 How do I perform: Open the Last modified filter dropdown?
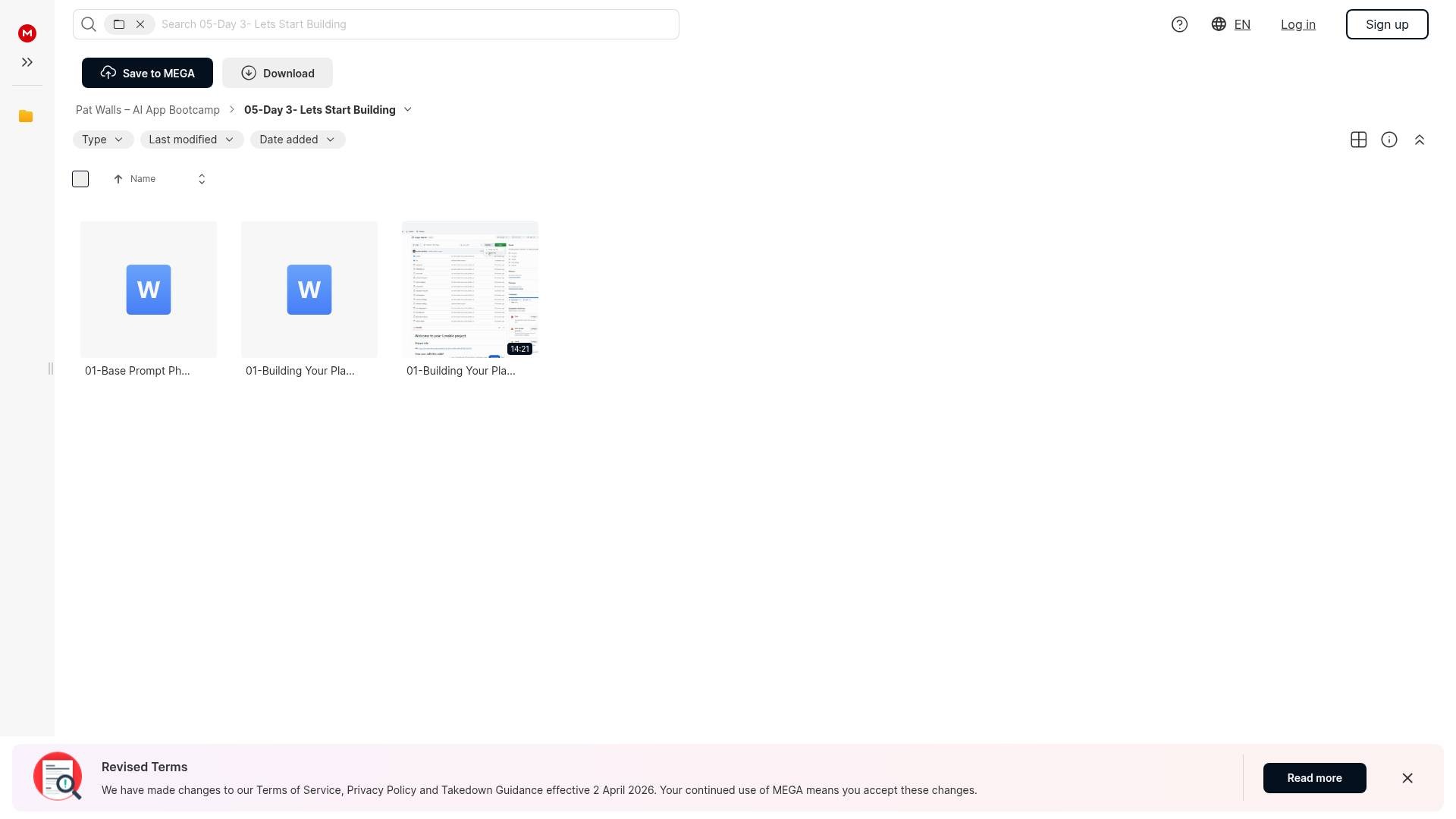pos(191,140)
